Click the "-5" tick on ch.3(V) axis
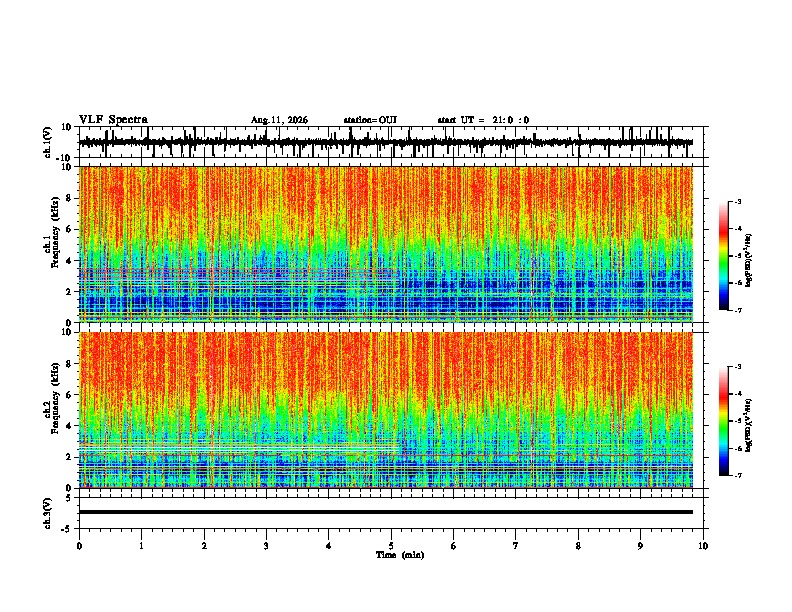 click(68, 529)
